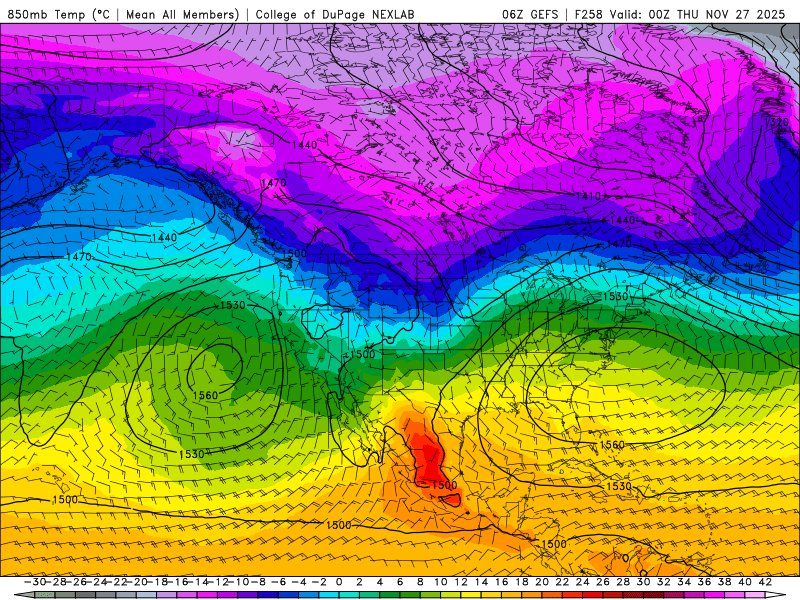Click the '40' color scale label
The height and width of the screenshot is (600, 800).
coord(744,582)
